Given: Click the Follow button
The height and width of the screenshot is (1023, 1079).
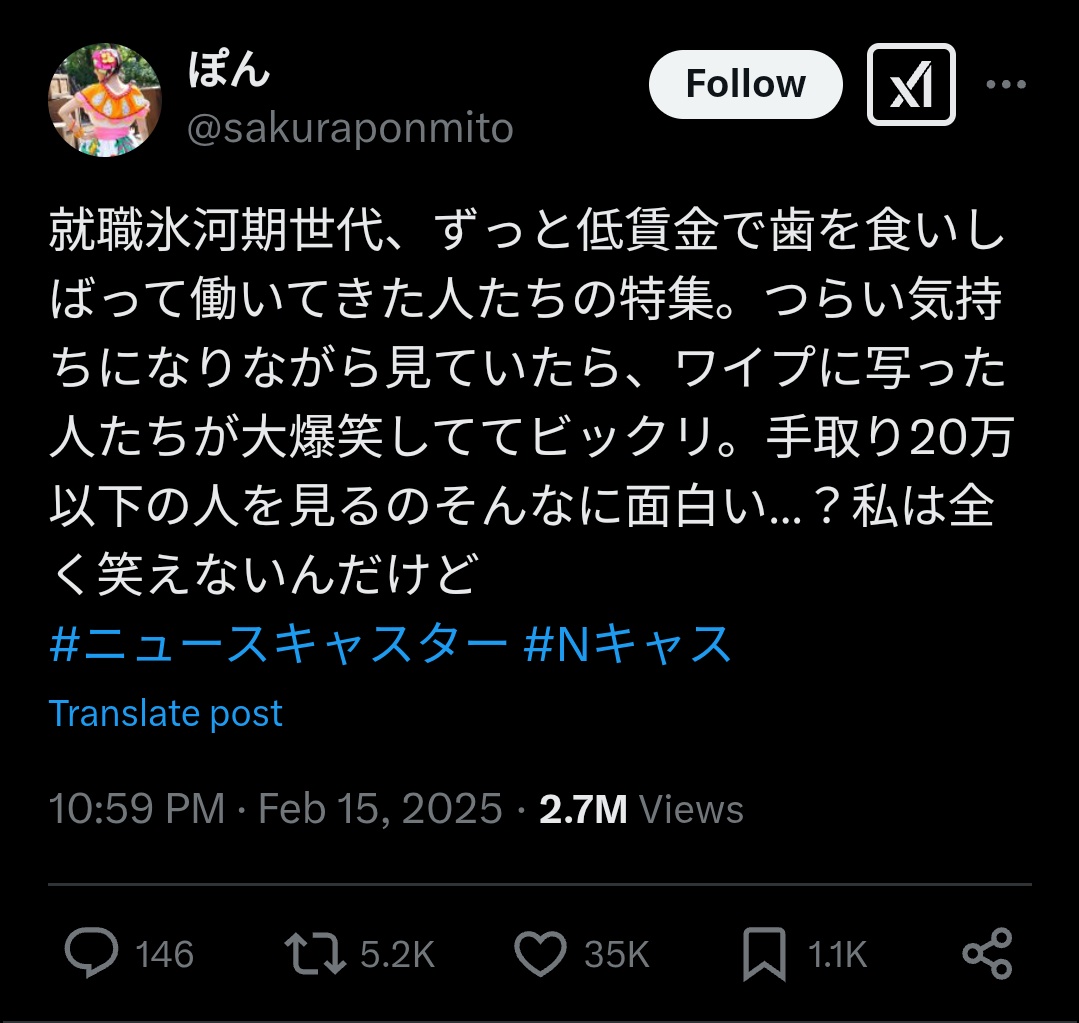Looking at the screenshot, I should pos(745,85).
